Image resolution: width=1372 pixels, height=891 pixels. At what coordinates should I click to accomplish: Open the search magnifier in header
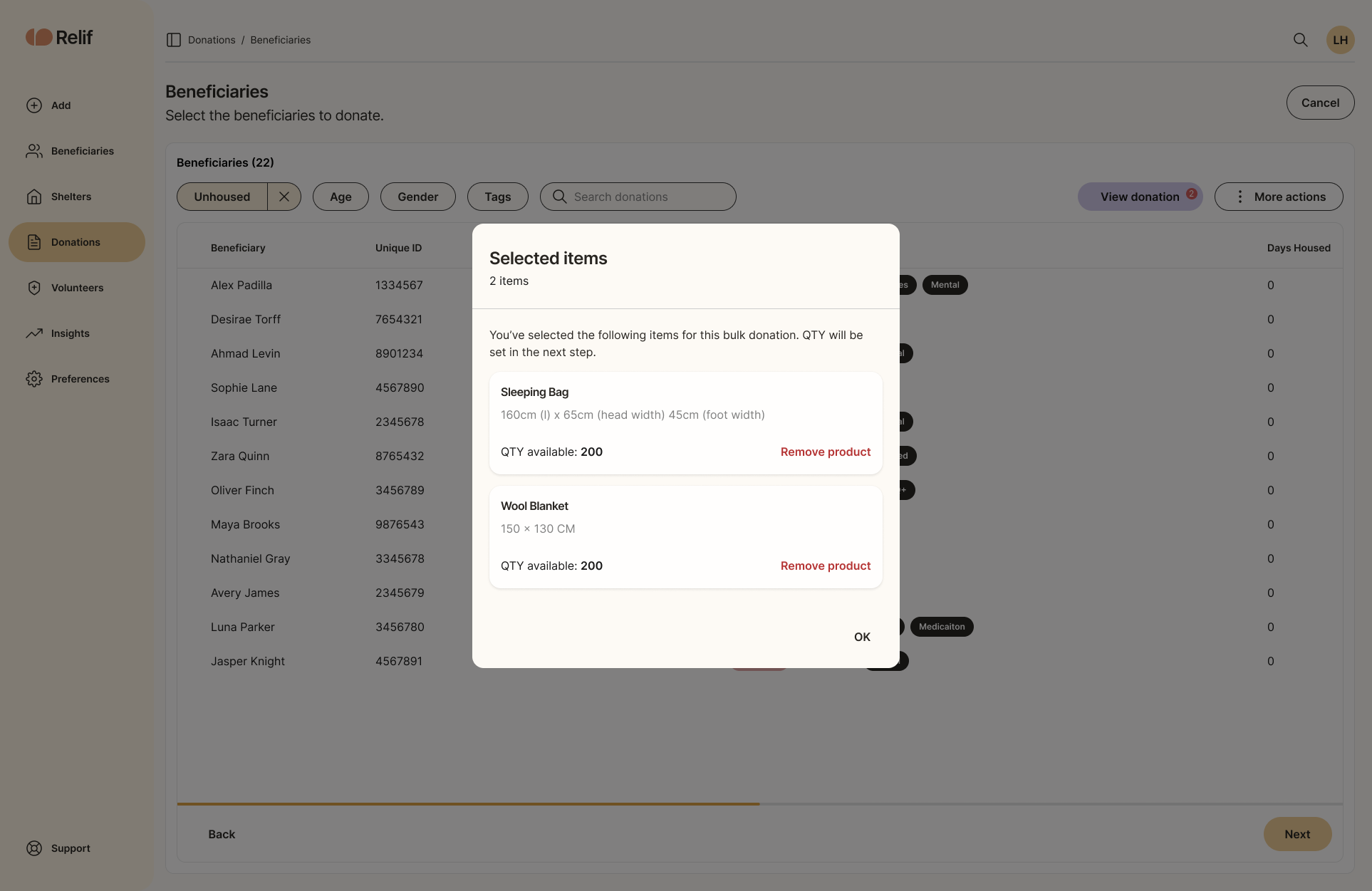[x=1300, y=40]
